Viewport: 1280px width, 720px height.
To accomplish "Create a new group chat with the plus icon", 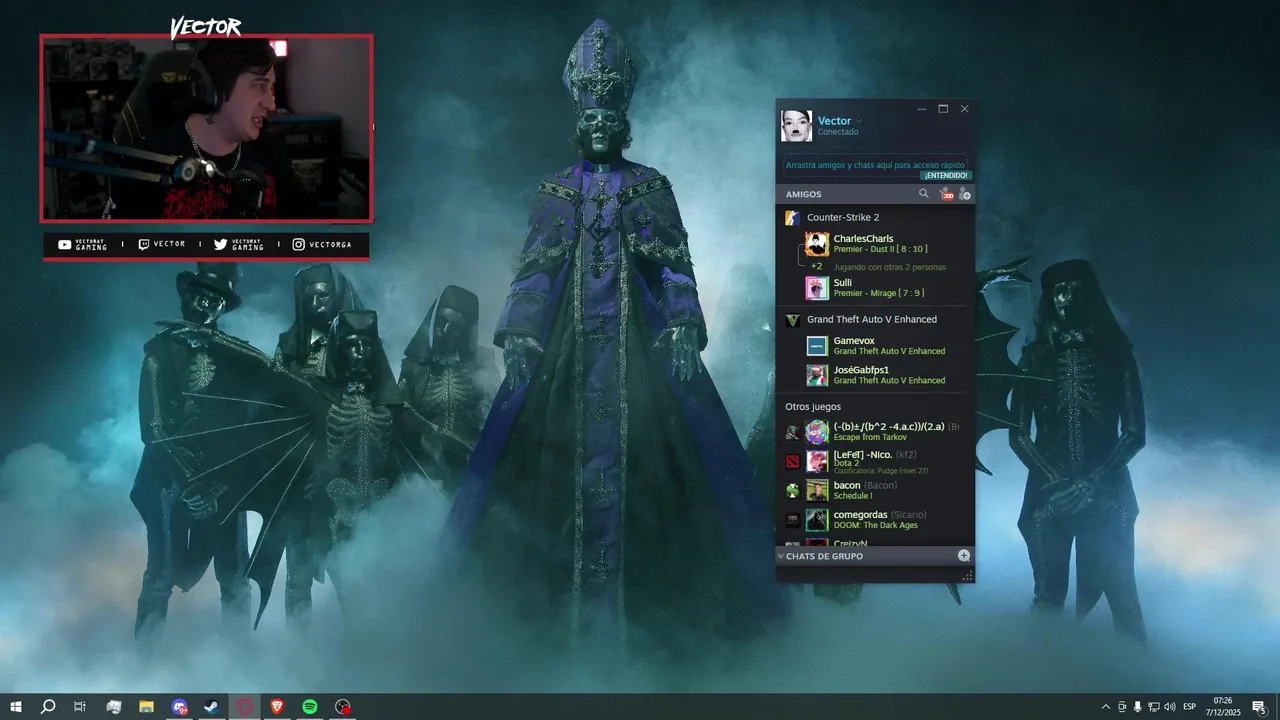I will (x=964, y=555).
